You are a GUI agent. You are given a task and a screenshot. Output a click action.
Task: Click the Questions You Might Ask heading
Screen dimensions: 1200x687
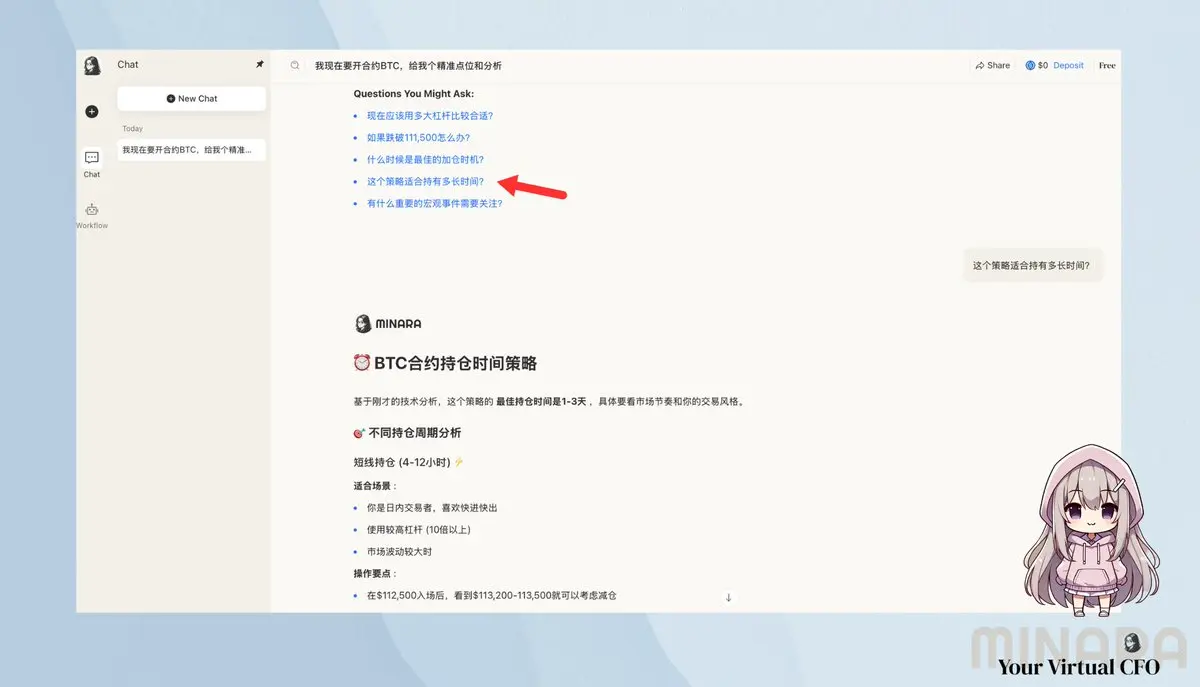click(x=413, y=94)
